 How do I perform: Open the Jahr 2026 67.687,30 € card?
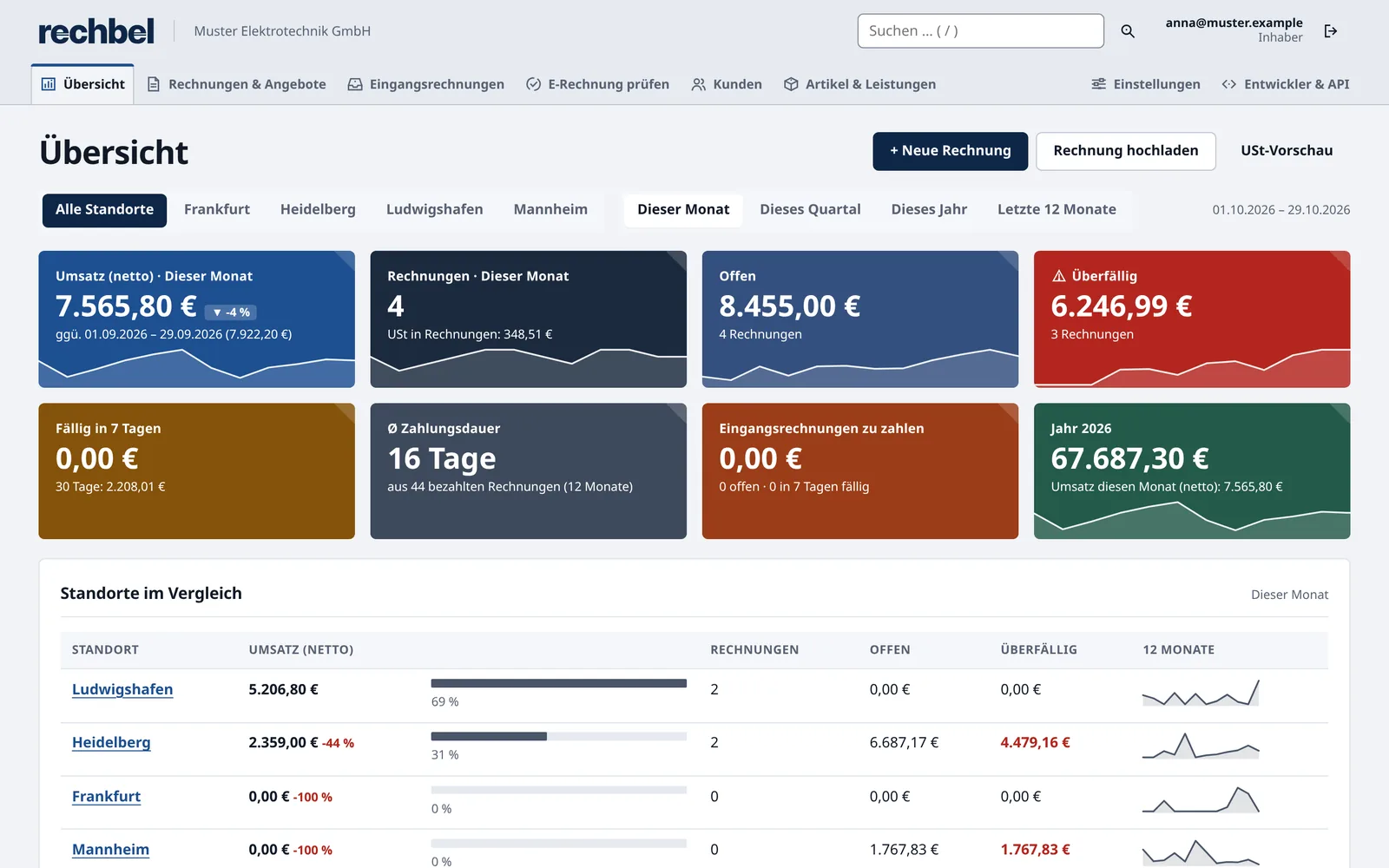point(1192,471)
